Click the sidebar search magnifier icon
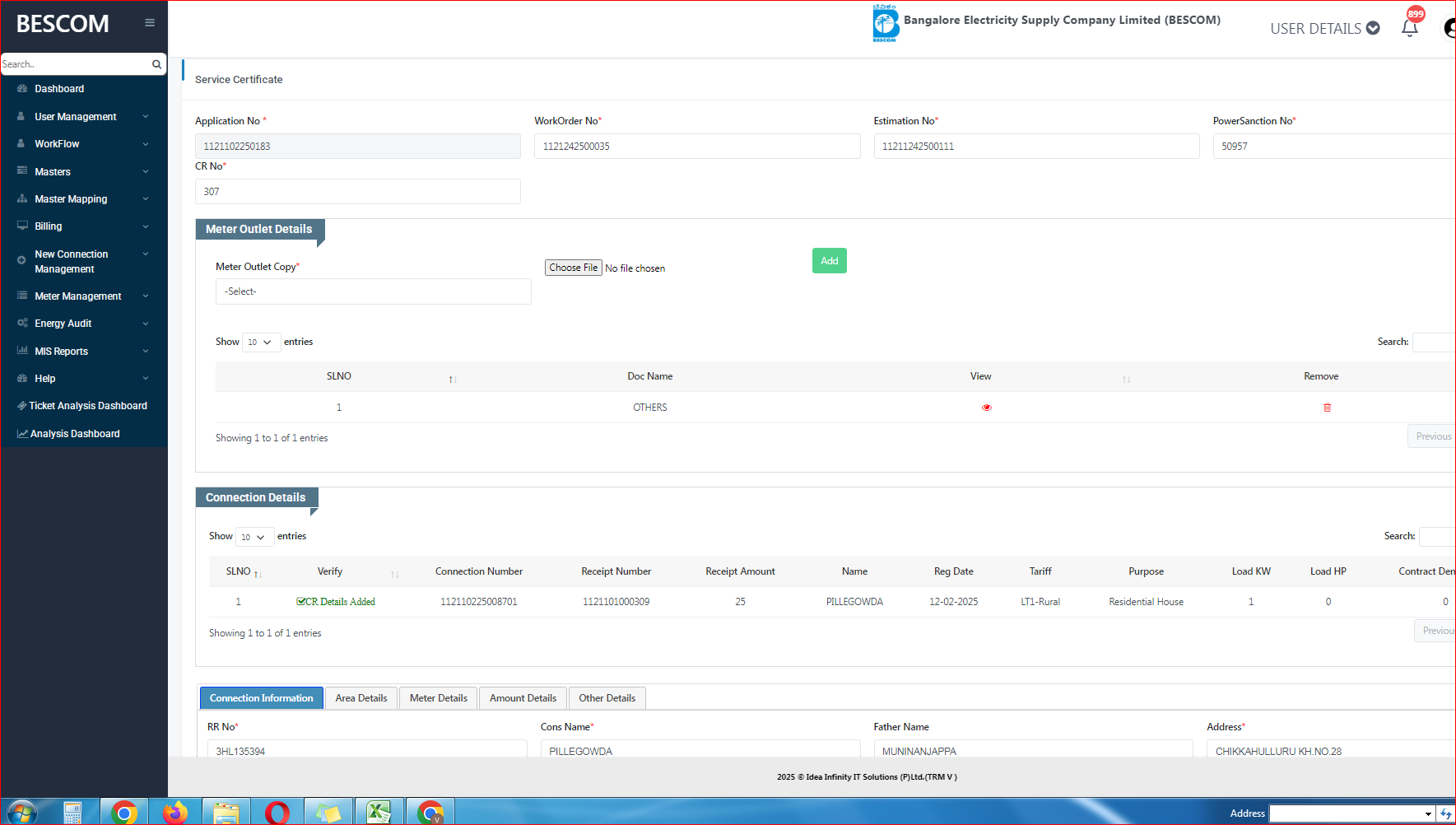Image resolution: width=1456 pixels, height=825 pixels. (x=156, y=64)
